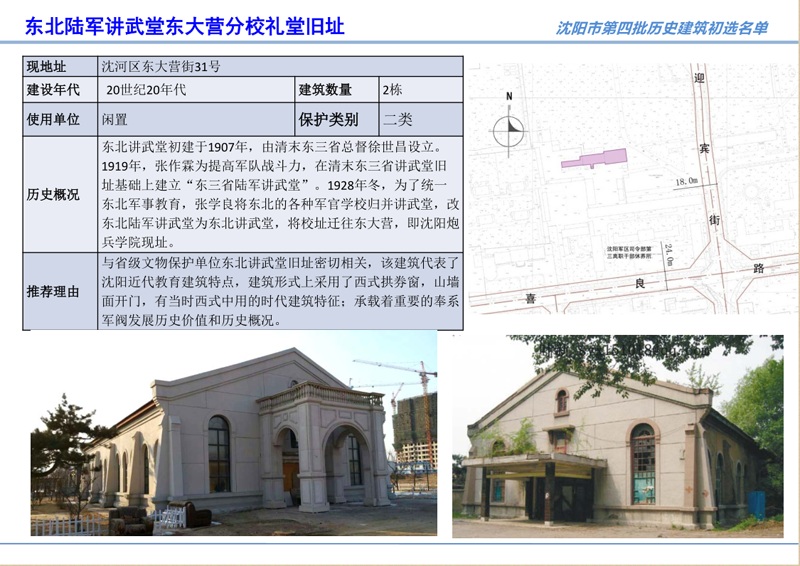The height and width of the screenshot is (566, 800).
Task: Select the 使用单位 label cell
Action: pos(59,119)
